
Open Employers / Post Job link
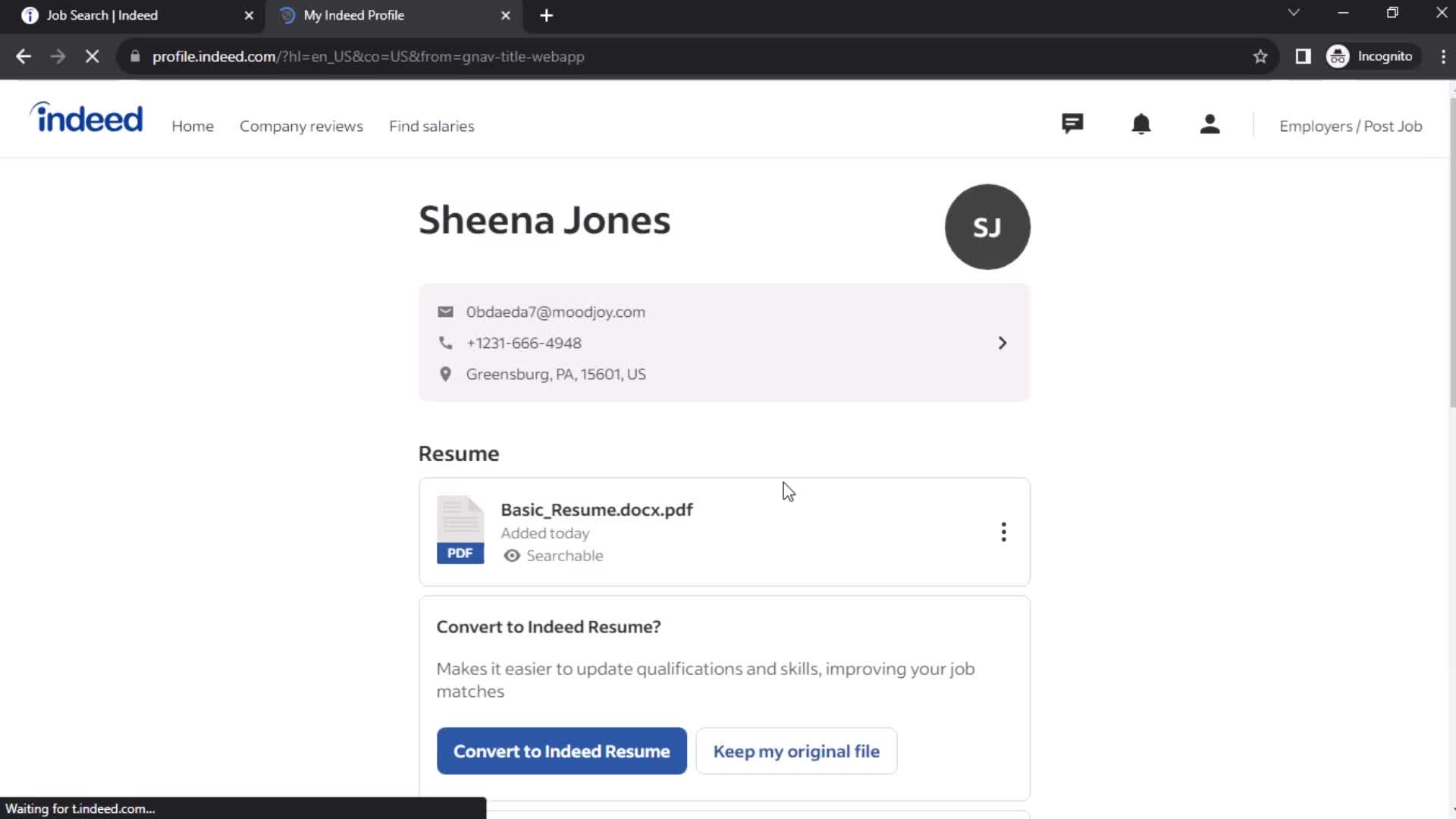(x=1351, y=127)
